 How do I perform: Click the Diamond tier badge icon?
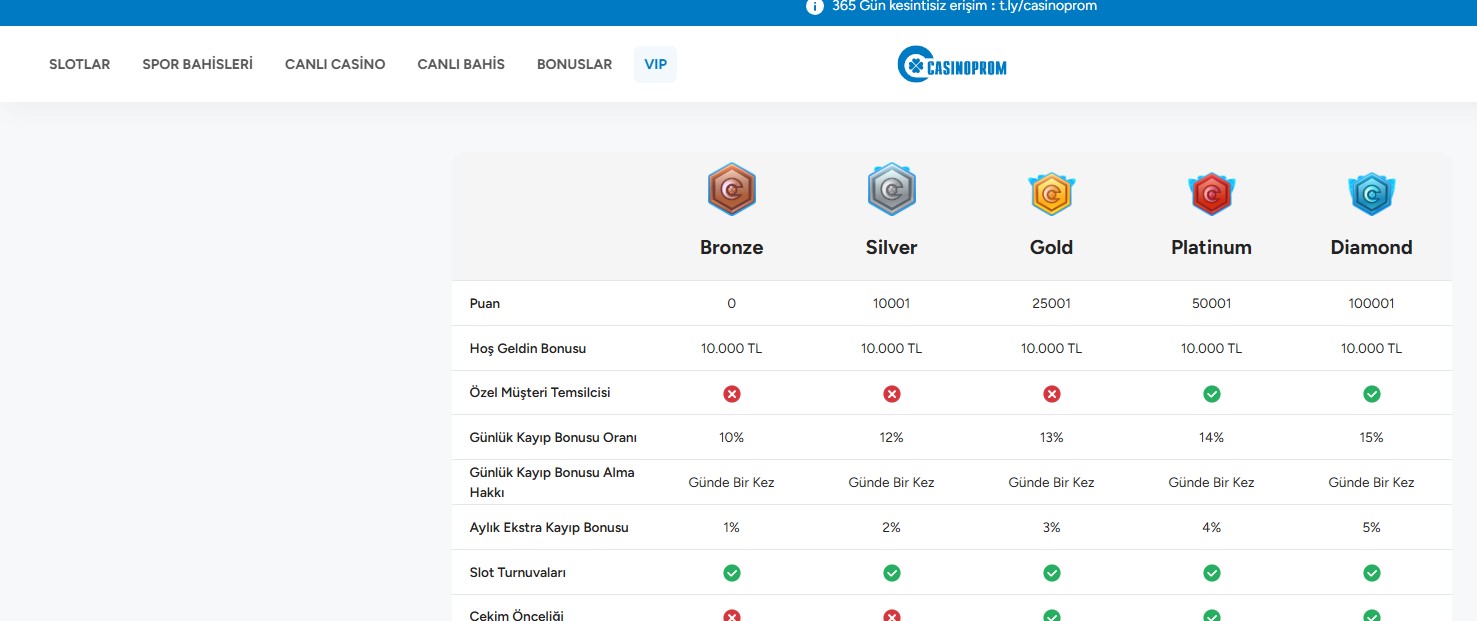click(x=1371, y=193)
